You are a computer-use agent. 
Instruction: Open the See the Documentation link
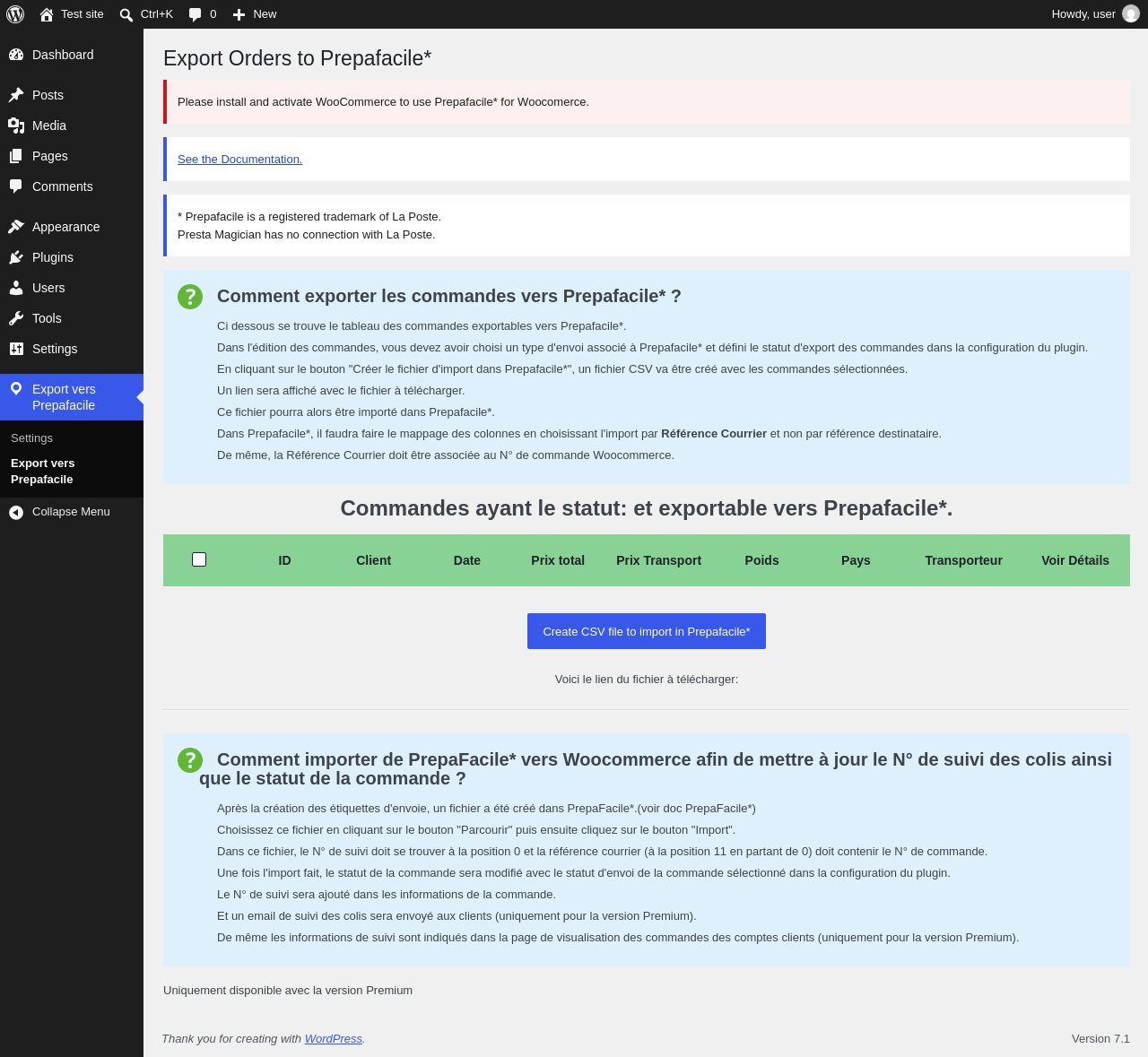point(239,159)
